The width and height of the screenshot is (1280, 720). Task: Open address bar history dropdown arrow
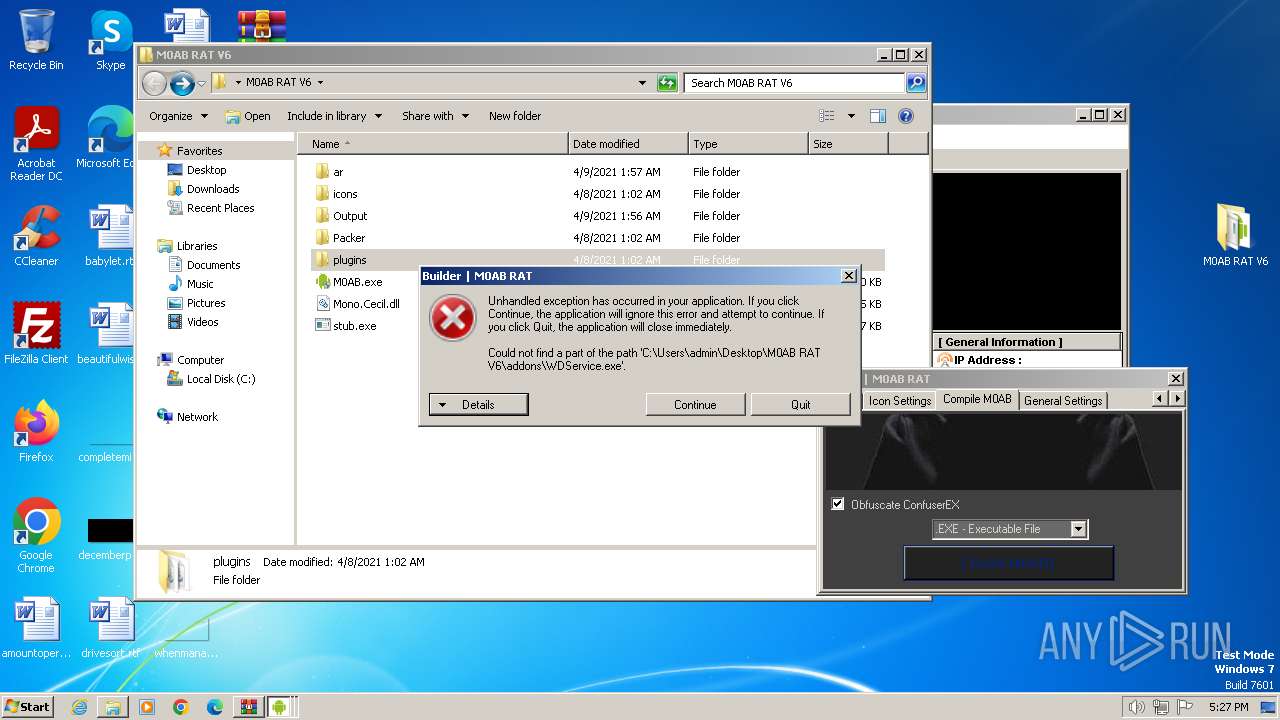tap(642, 83)
